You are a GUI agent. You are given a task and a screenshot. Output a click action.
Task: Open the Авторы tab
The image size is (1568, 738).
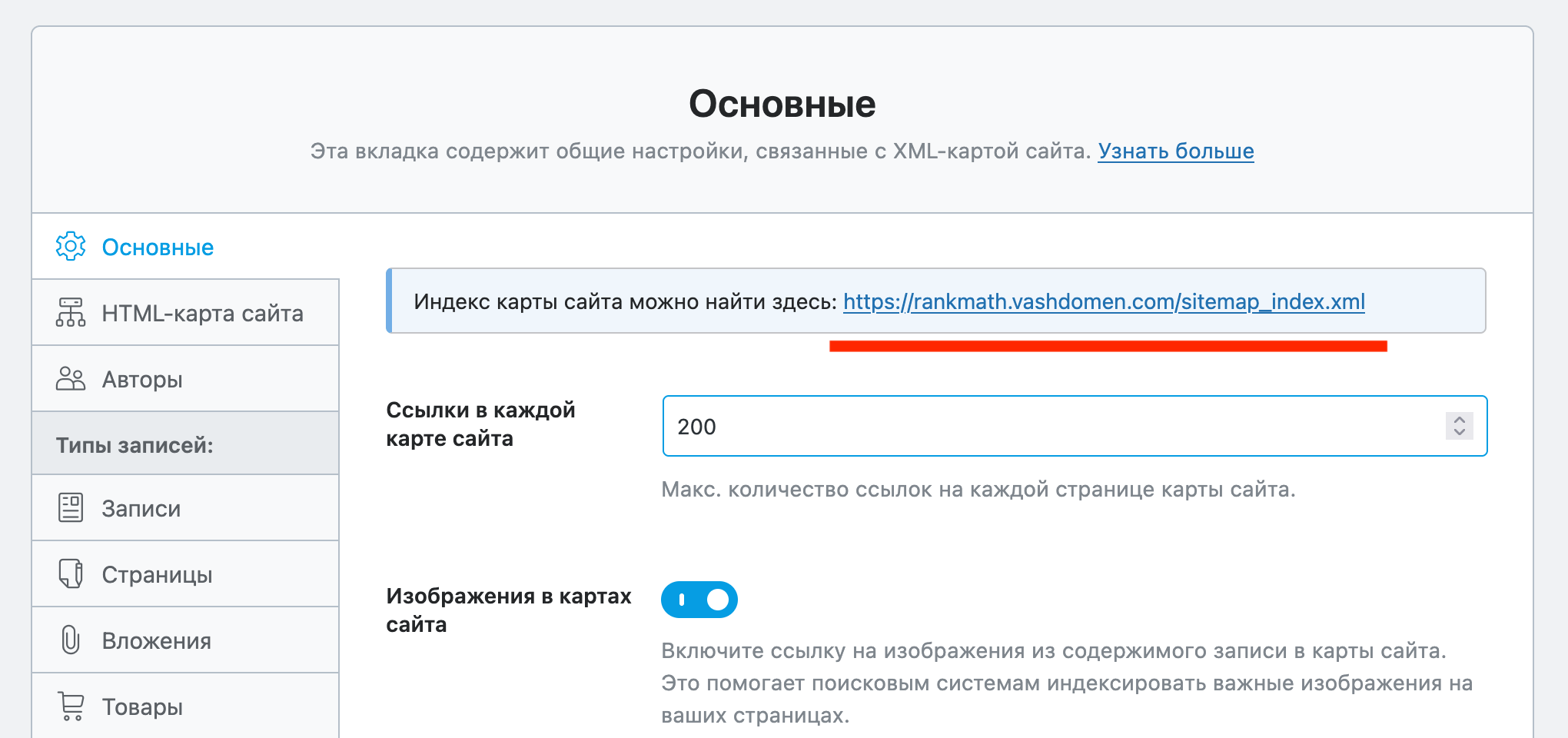click(185, 379)
